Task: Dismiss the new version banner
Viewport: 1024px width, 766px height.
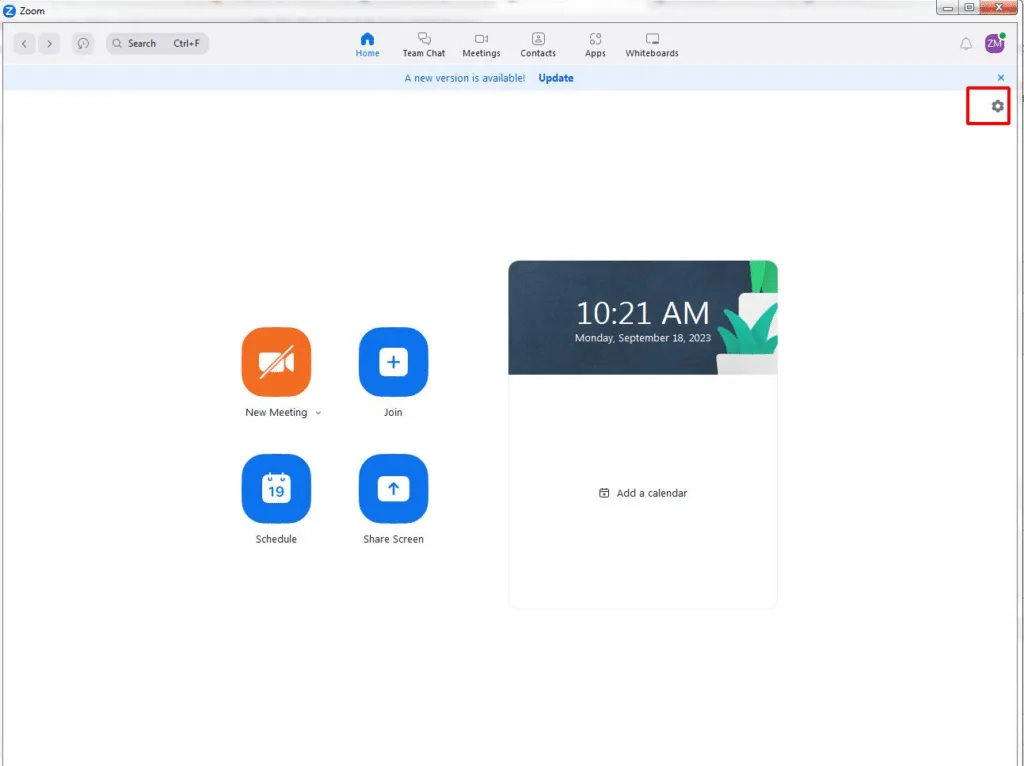Action: pos(1001,78)
